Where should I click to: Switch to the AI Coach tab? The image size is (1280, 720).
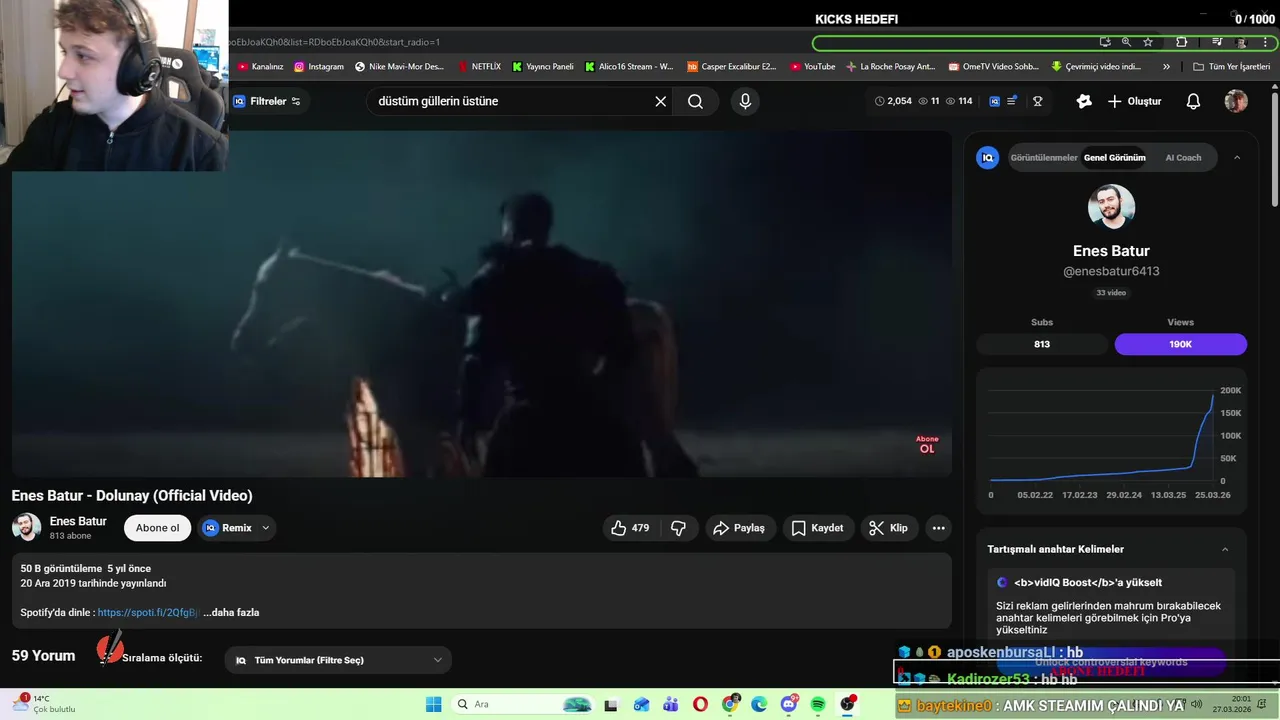(1183, 157)
